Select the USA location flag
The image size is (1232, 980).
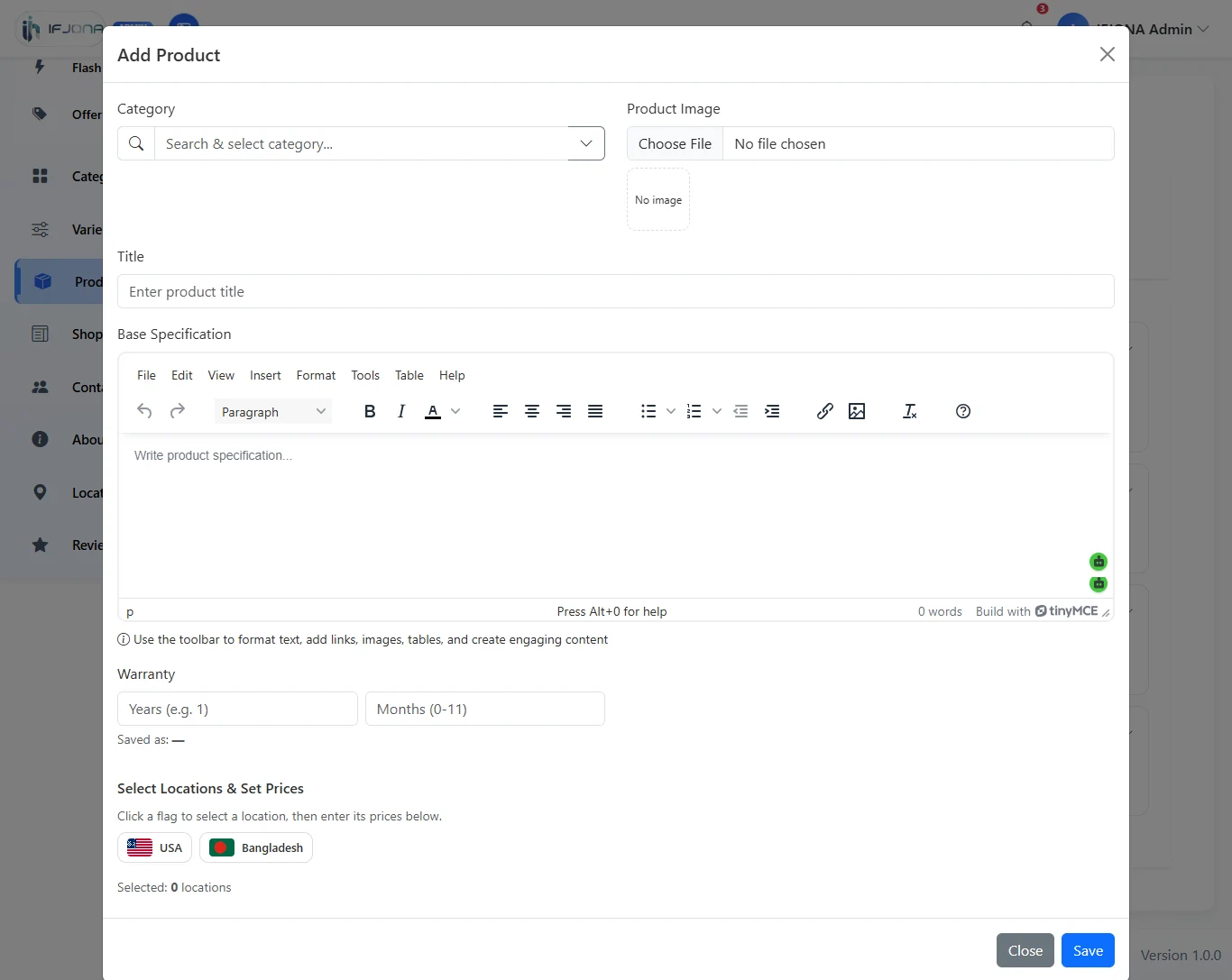(x=154, y=847)
